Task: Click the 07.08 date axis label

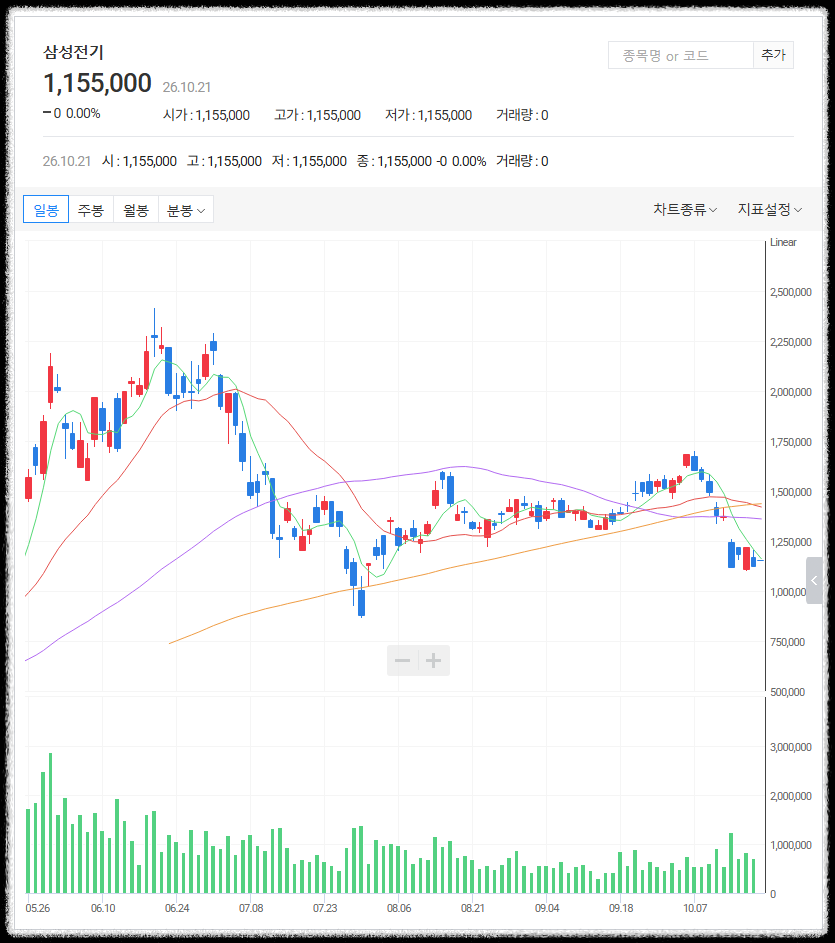Action: point(251,908)
